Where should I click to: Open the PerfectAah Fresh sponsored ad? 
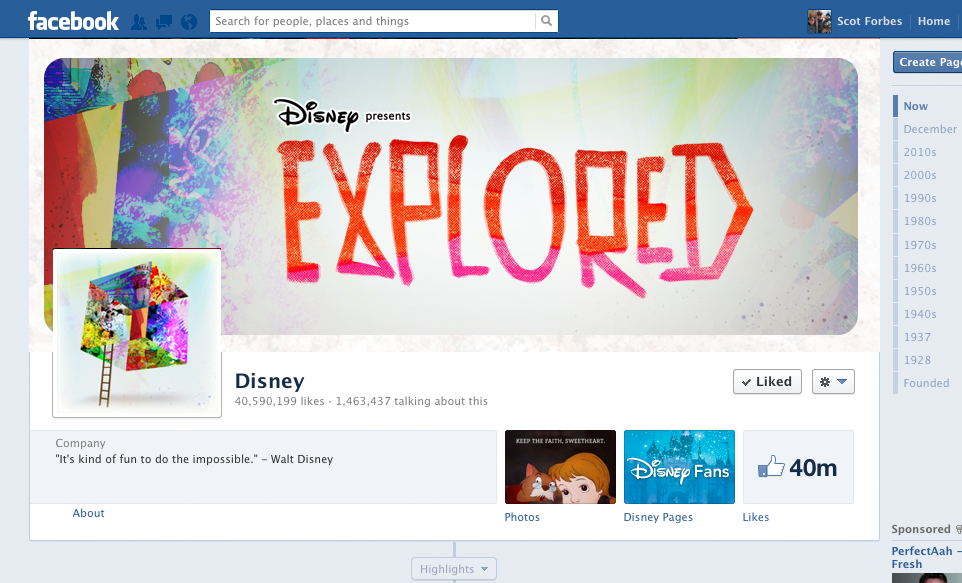pyautogui.click(x=926, y=557)
